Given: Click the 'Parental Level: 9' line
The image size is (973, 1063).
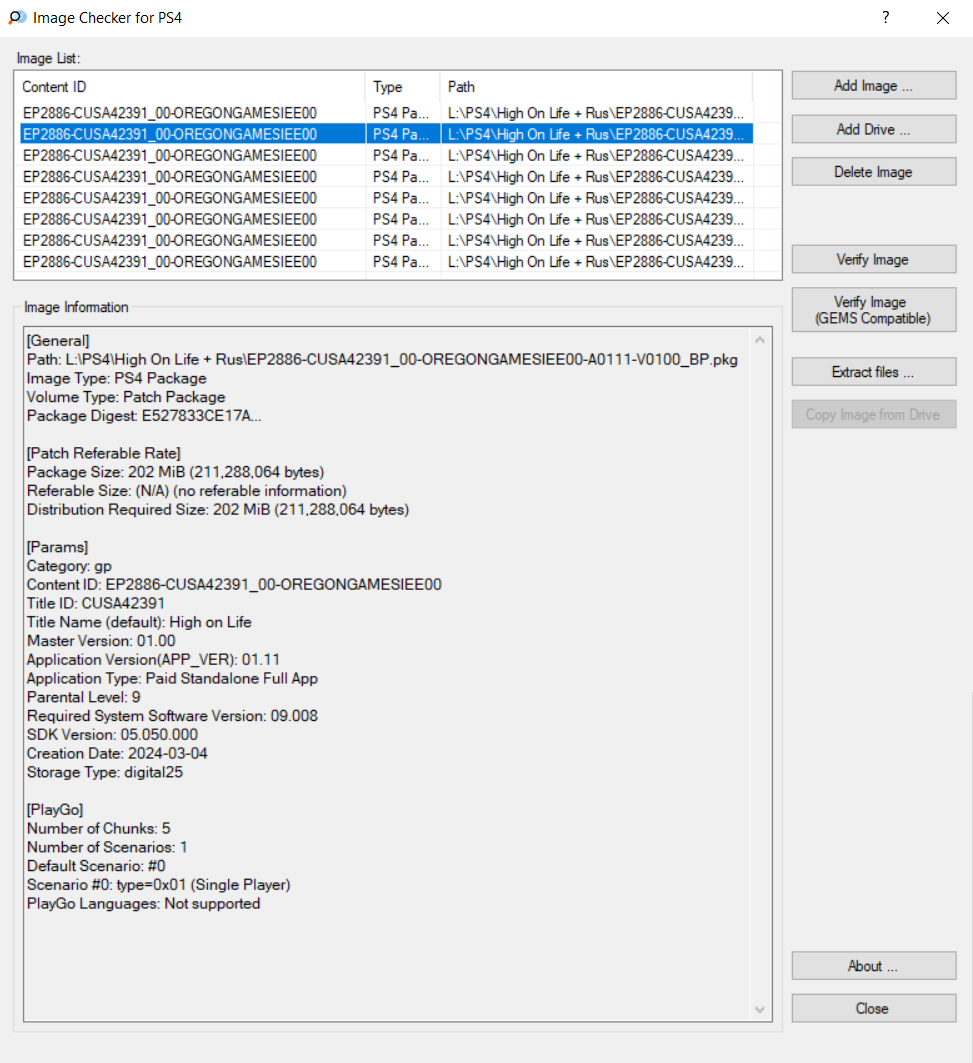Looking at the screenshot, I should [x=83, y=698].
